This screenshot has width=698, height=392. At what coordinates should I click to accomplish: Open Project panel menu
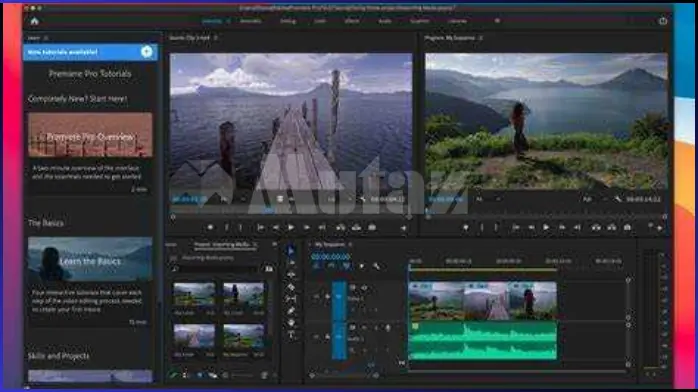pyautogui.click(x=255, y=245)
